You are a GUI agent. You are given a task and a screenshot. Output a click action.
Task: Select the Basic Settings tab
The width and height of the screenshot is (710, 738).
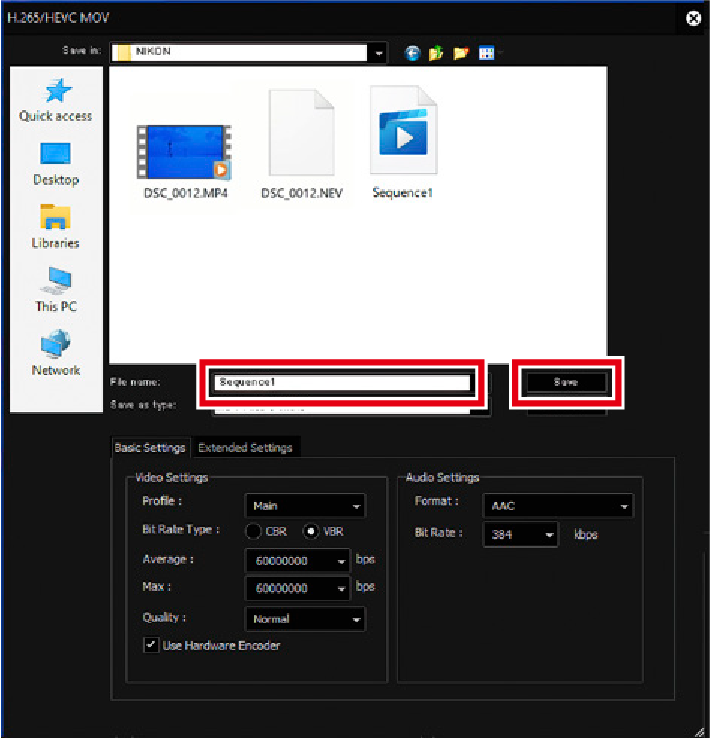pos(150,448)
